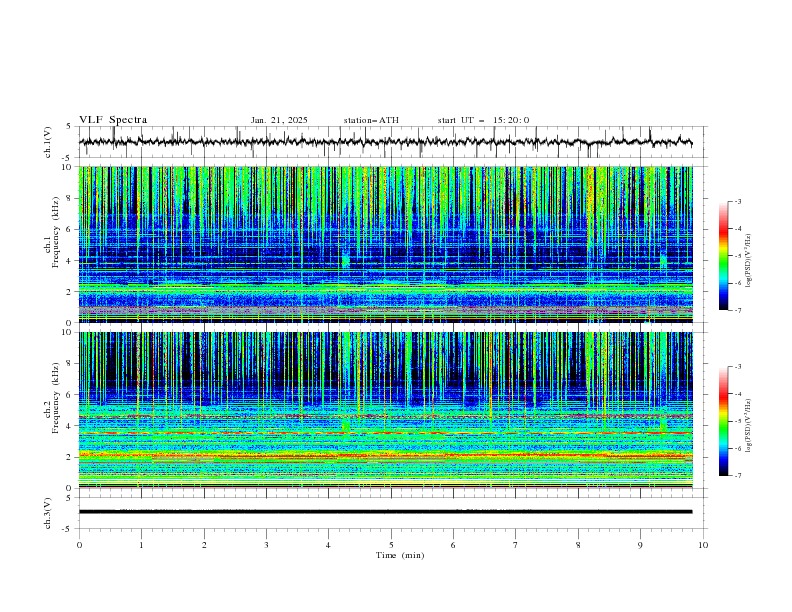792x612 pixels.
Task: Click the ch.2 frequency axis "8" tick label
Action: tap(70, 364)
